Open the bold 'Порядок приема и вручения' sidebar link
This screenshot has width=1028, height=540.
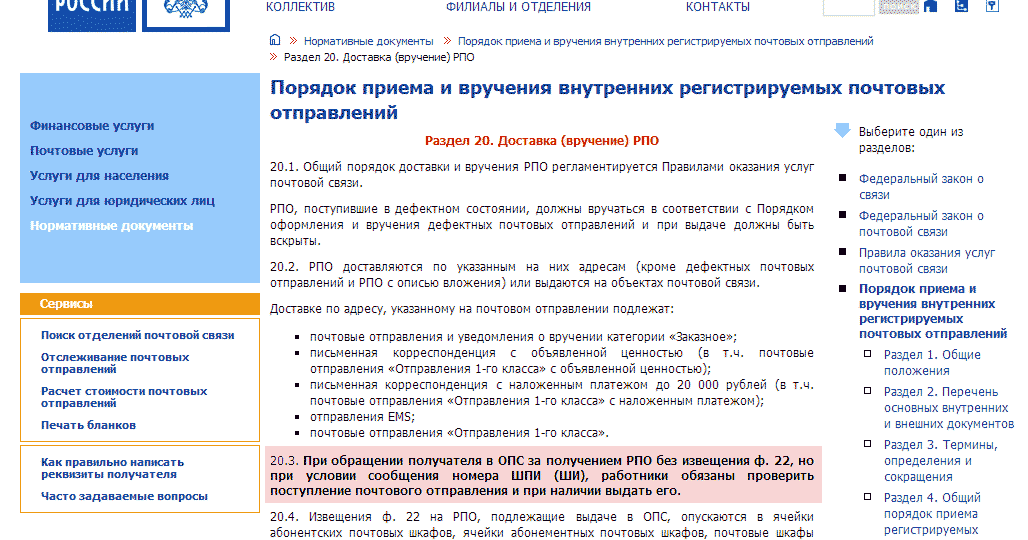933,311
